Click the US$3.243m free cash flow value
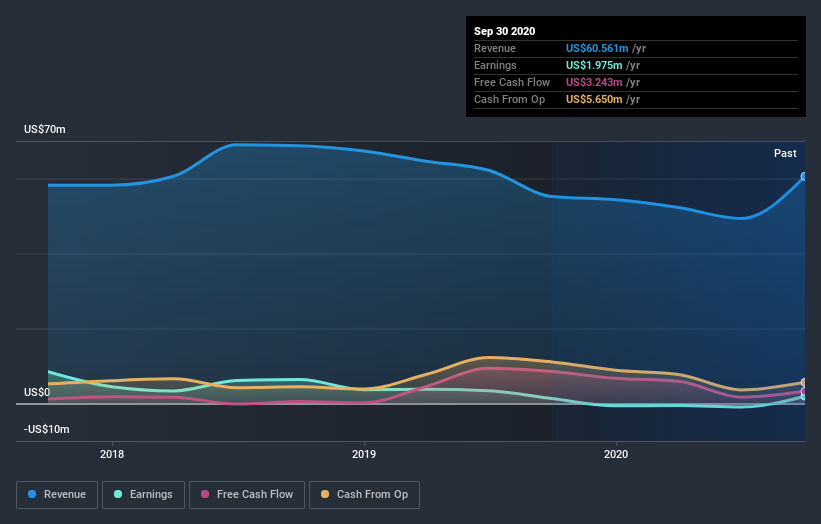This screenshot has width=821, height=524. click(x=594, y=82)
